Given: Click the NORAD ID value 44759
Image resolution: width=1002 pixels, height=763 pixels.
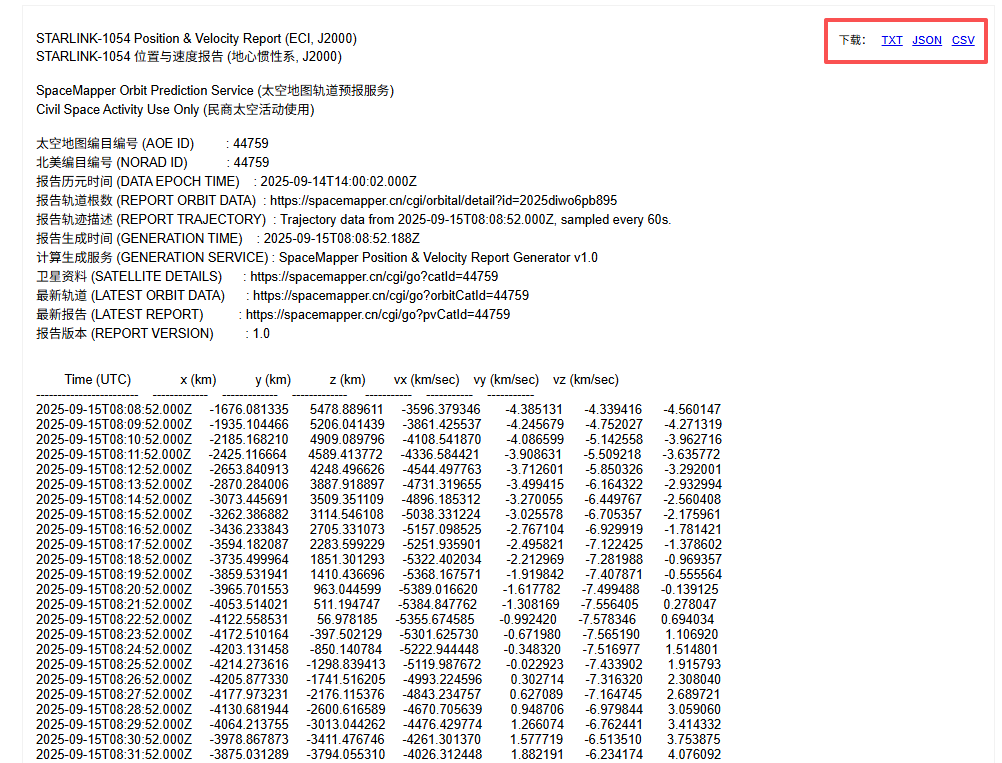Looking at the screenshot, I should [x=251, y=162].
